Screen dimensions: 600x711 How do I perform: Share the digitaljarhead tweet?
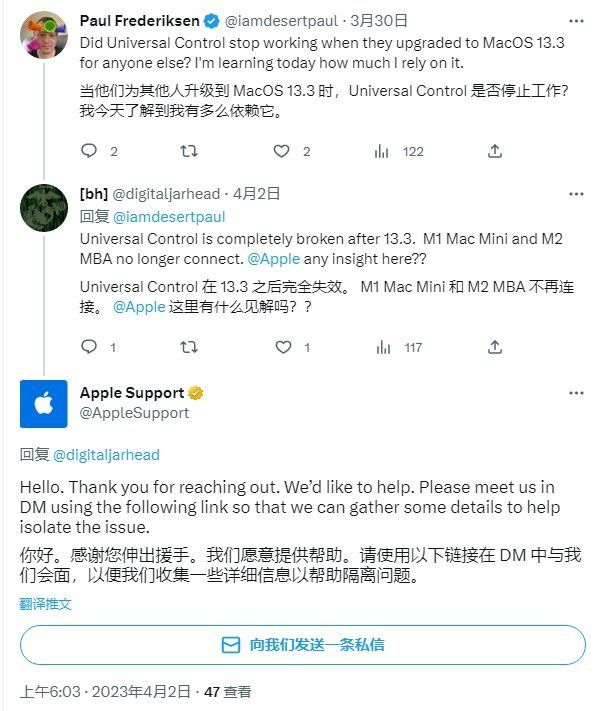click(x=495, y=347)
